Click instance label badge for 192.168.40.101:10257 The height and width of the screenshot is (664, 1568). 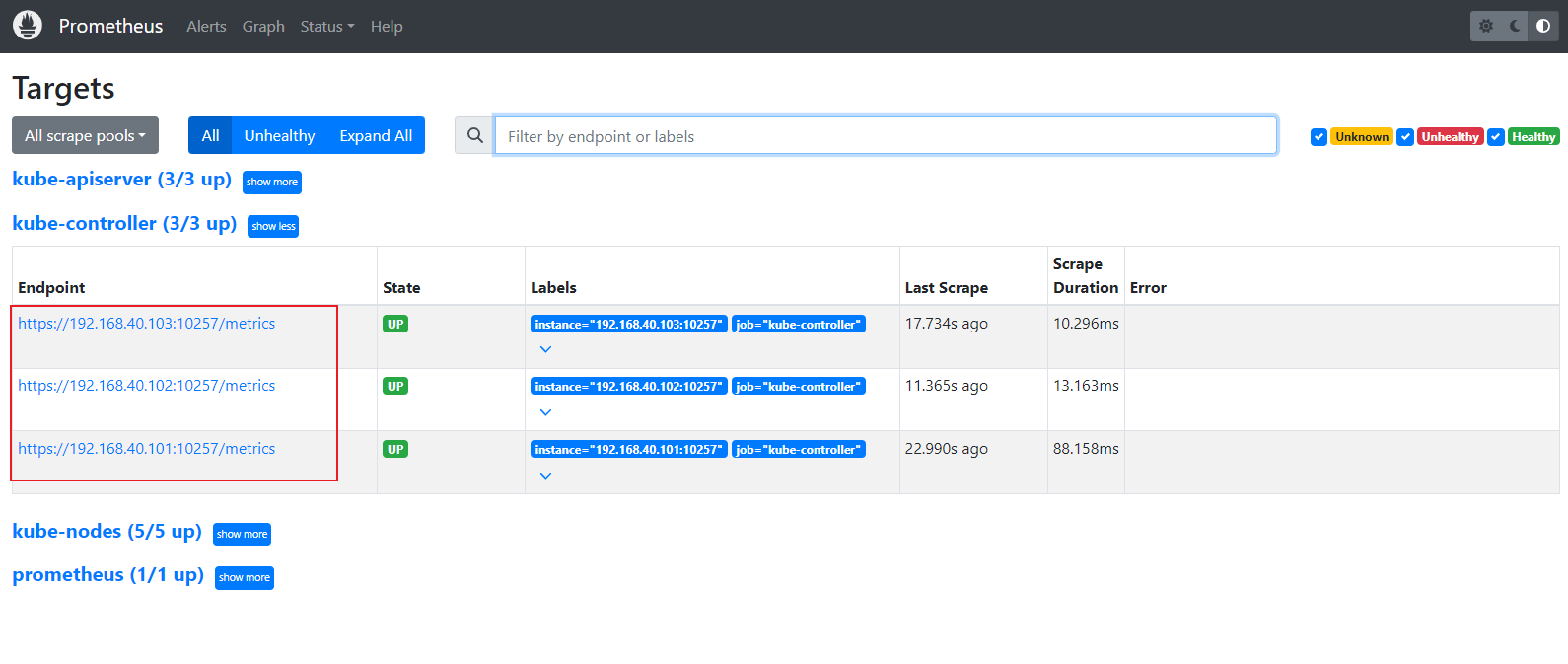pyautogui.click(x=628, y=450)
